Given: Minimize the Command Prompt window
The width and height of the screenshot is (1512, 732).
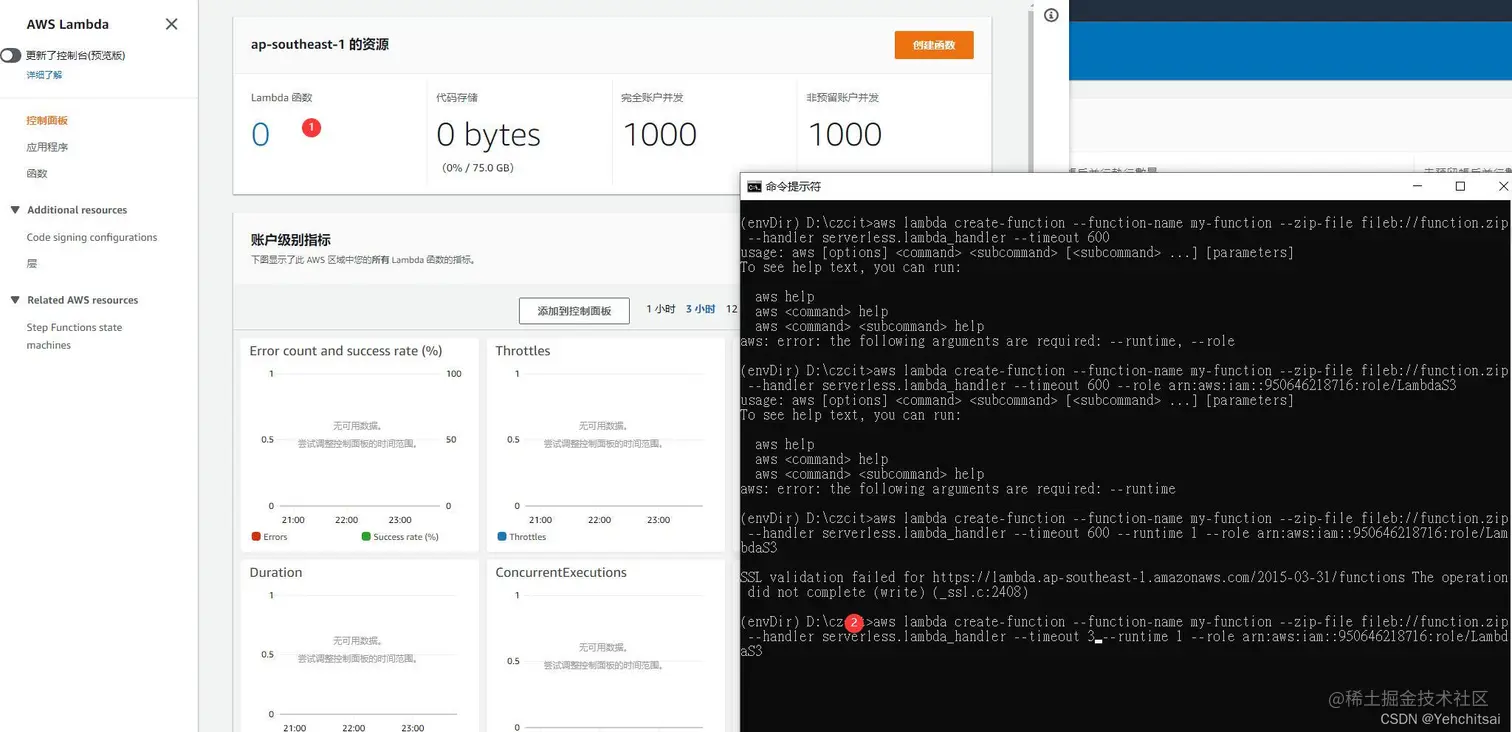Looking at the screenshot, I should [1418, 186].
